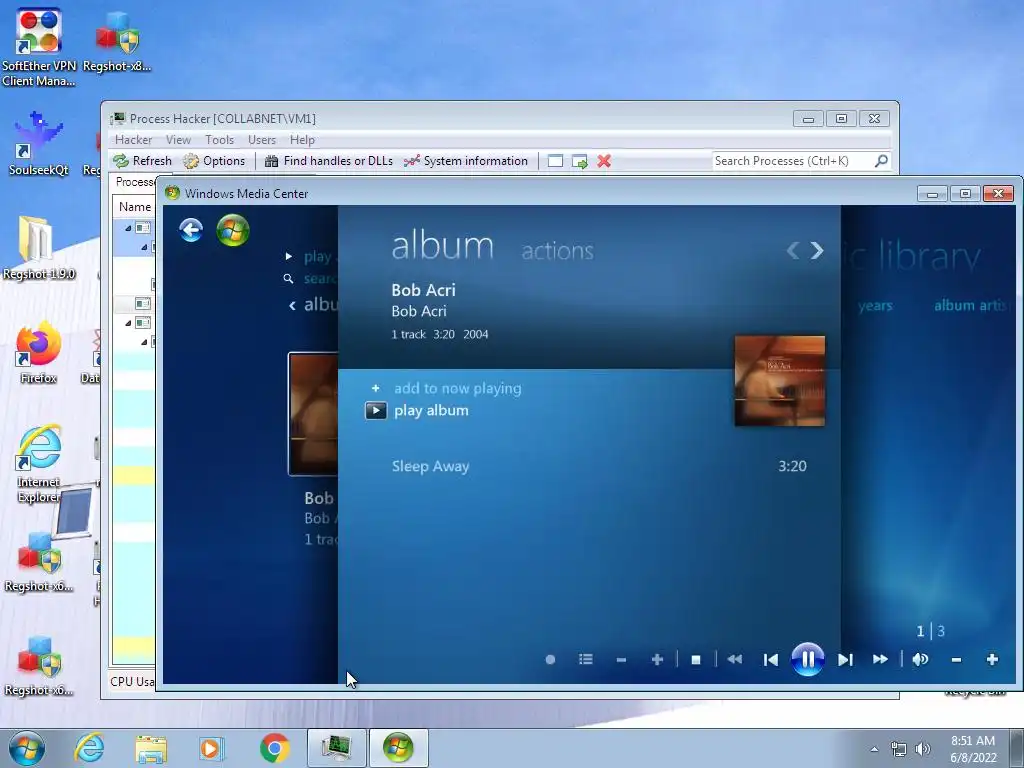Open the Regshot-1.9.0 folder icon
This screenshot has height=768, width=1024.
coord(39,248)
